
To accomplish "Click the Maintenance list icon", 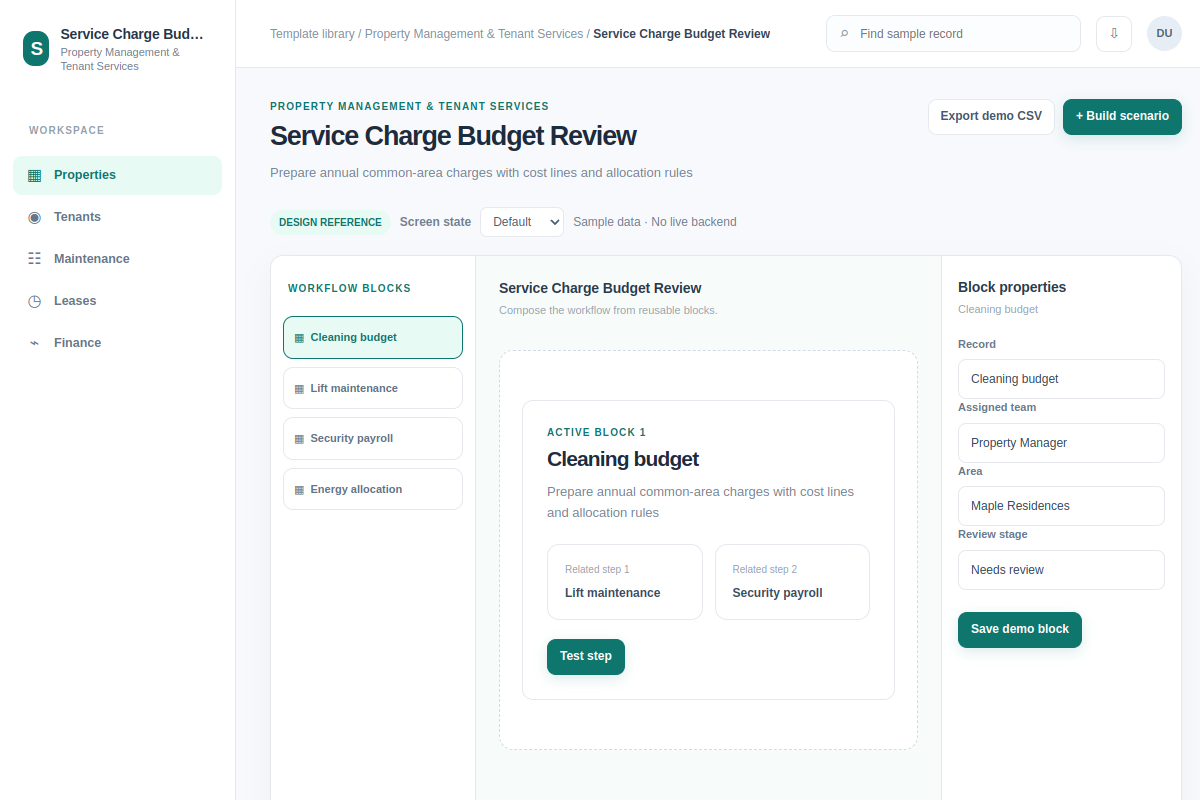I will coord(35,259).
